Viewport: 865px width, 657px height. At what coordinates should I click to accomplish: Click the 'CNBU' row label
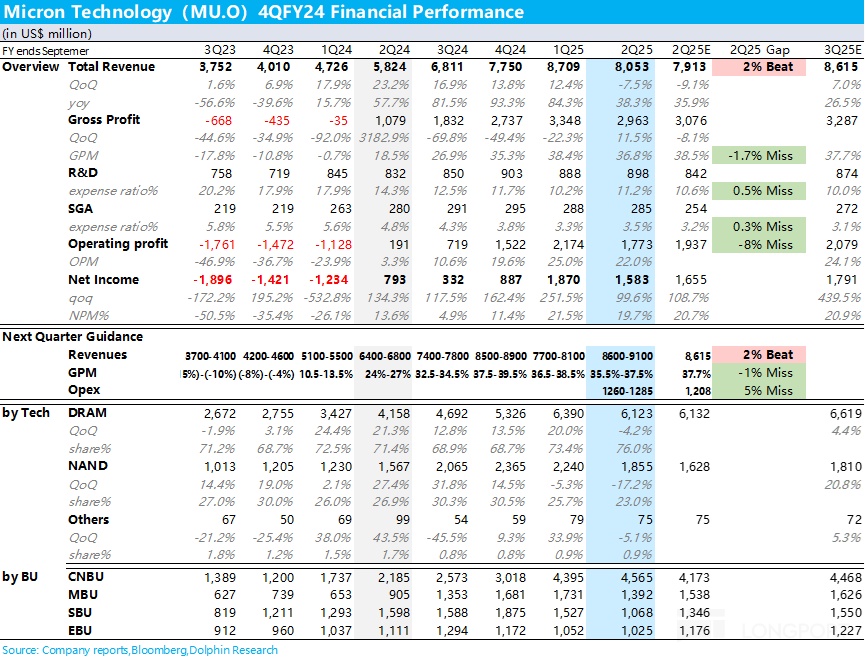pyautogui.click(x=86, y=576)
